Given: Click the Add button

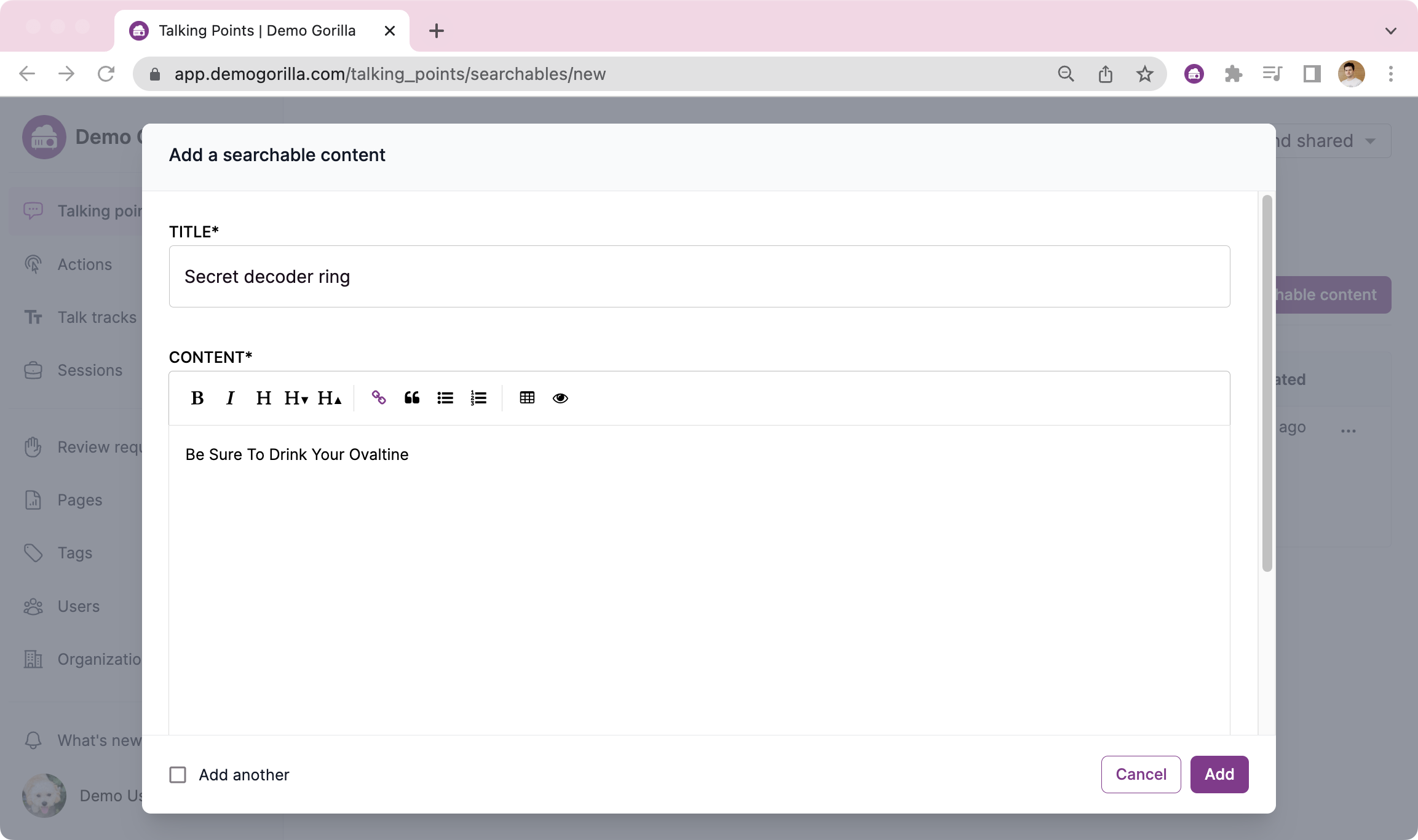Looking at the screenshot, I should 1219,775.
